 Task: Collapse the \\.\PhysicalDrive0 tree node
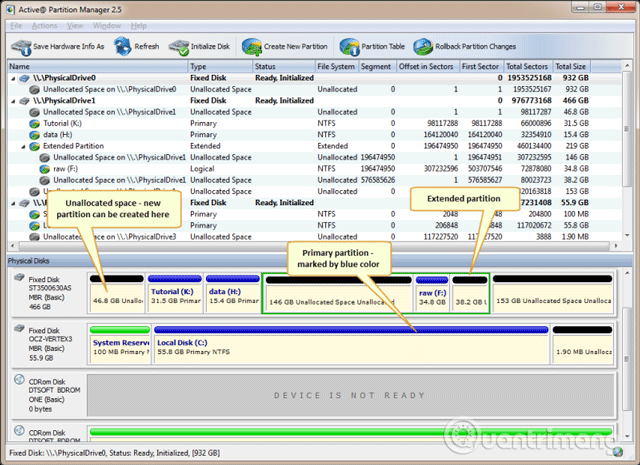[14, 78]
